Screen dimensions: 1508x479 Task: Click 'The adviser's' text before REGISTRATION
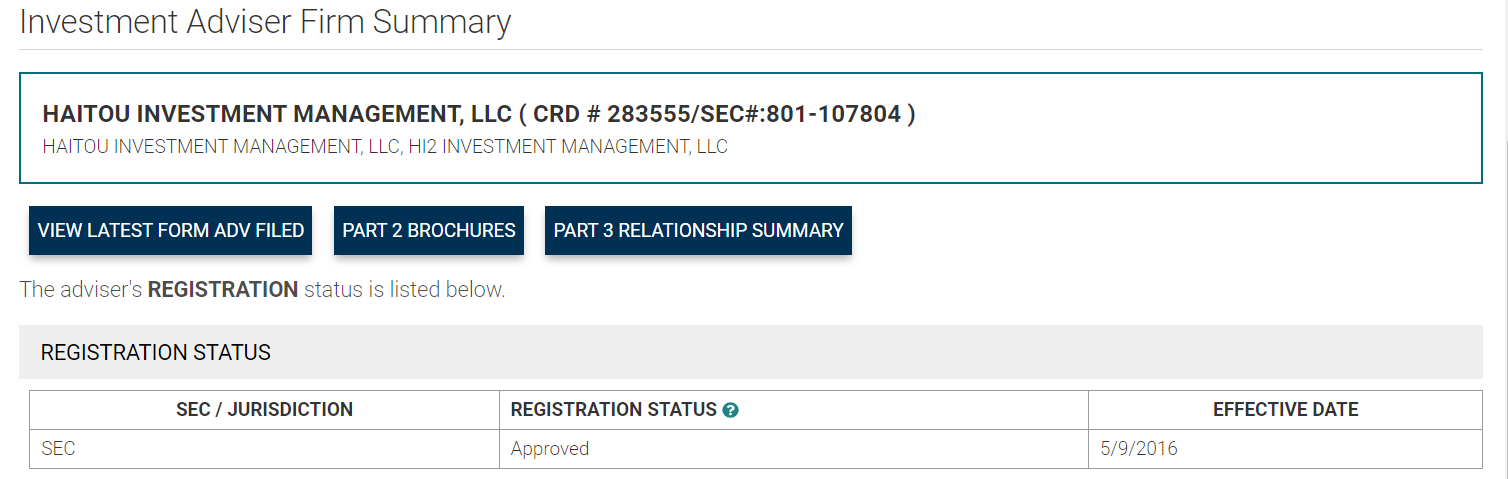coord(81,290)
